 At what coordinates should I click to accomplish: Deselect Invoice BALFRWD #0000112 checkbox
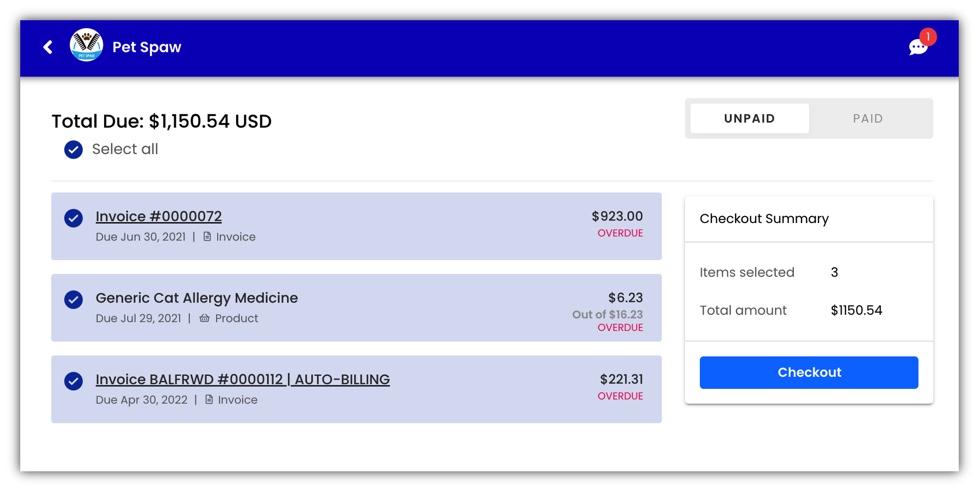pos(74,381)
